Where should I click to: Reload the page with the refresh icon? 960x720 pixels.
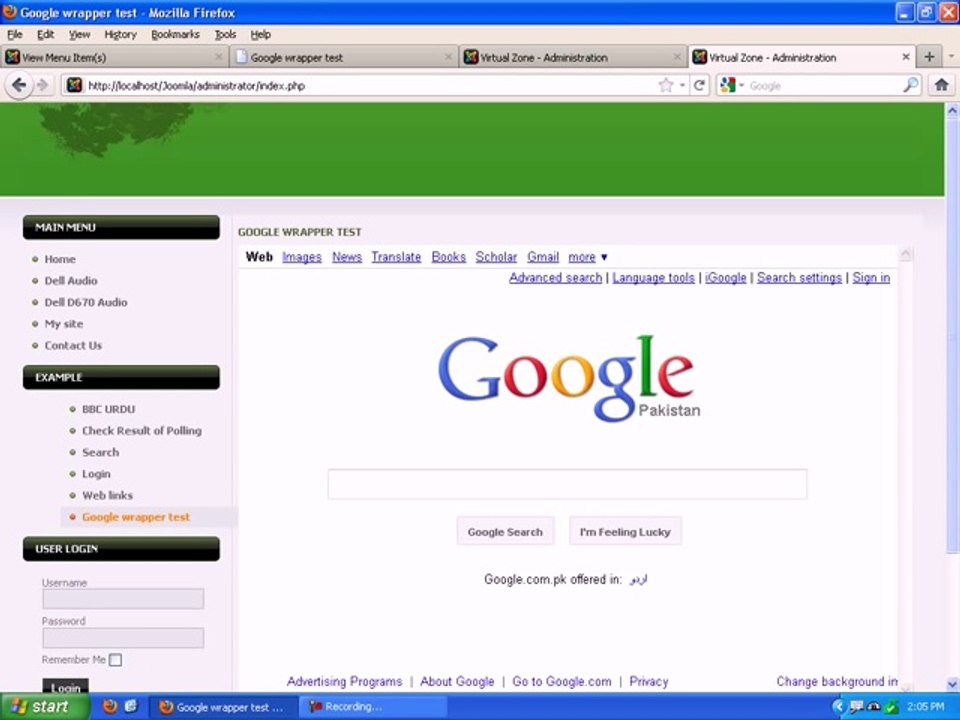pyautogui.click(x=699, y=85)
